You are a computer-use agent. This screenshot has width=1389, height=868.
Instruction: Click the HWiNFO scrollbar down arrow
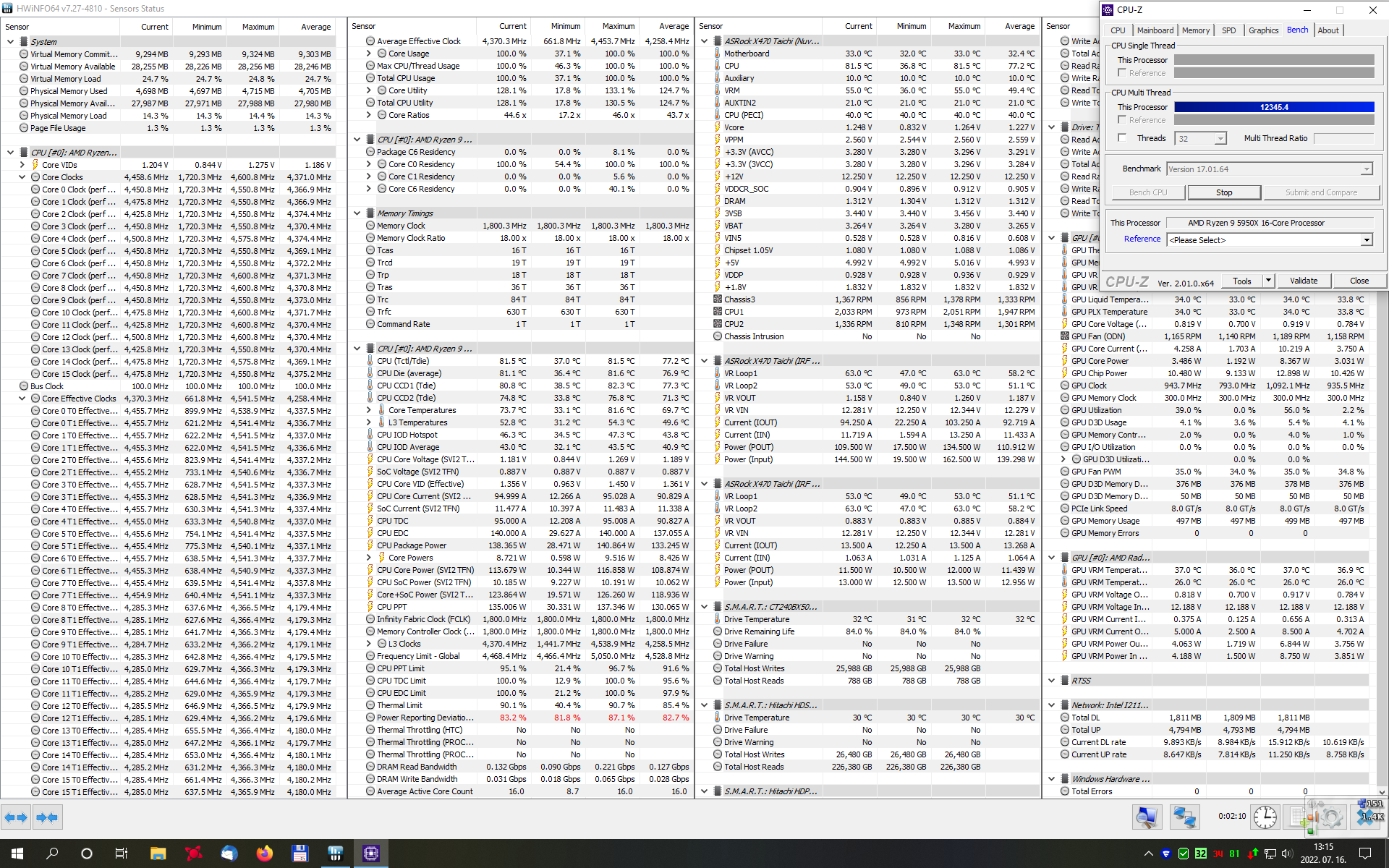pyautogui.click(x=1382, y=792)
